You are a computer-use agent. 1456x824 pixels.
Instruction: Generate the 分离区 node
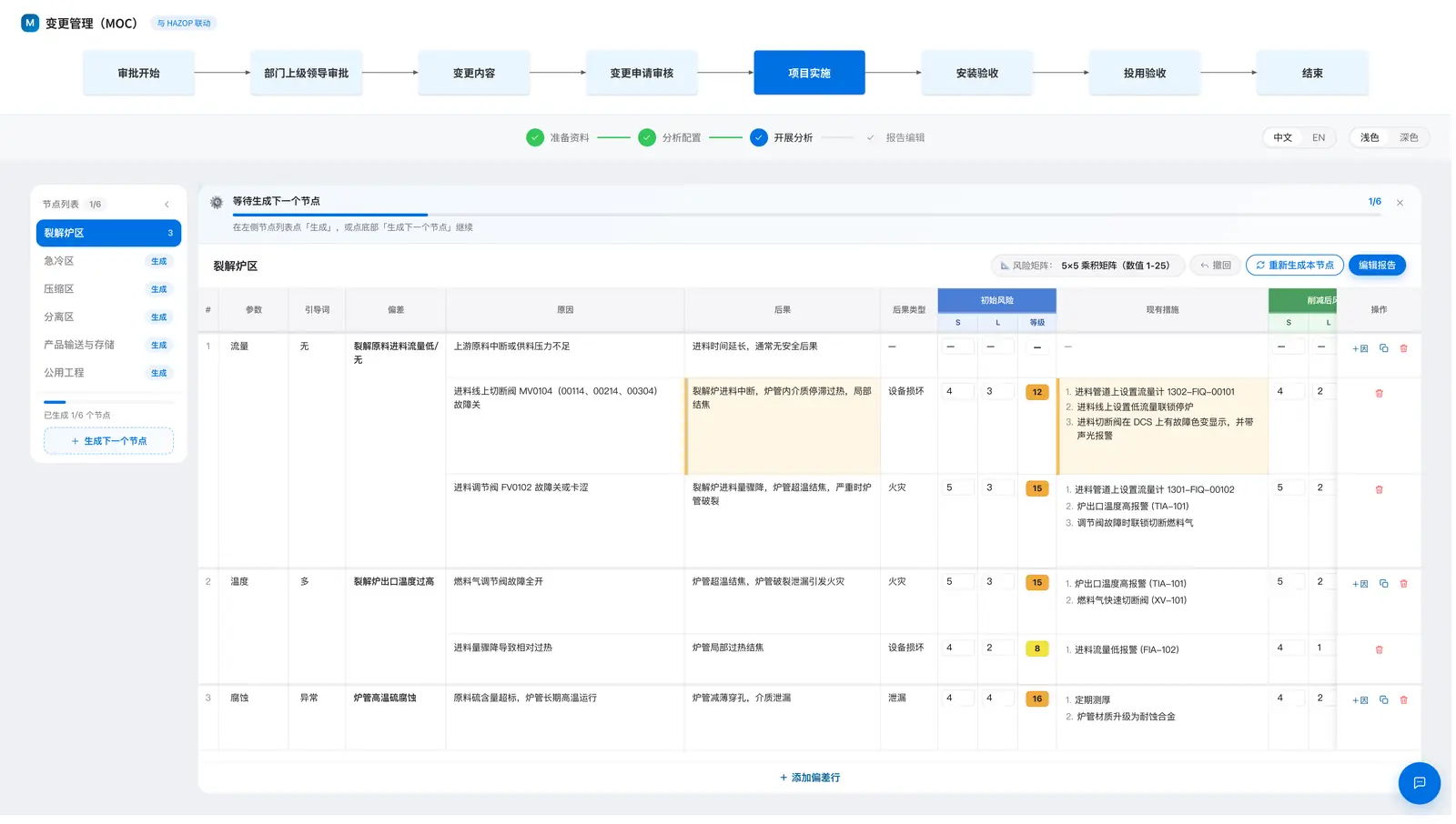(159, 317)
